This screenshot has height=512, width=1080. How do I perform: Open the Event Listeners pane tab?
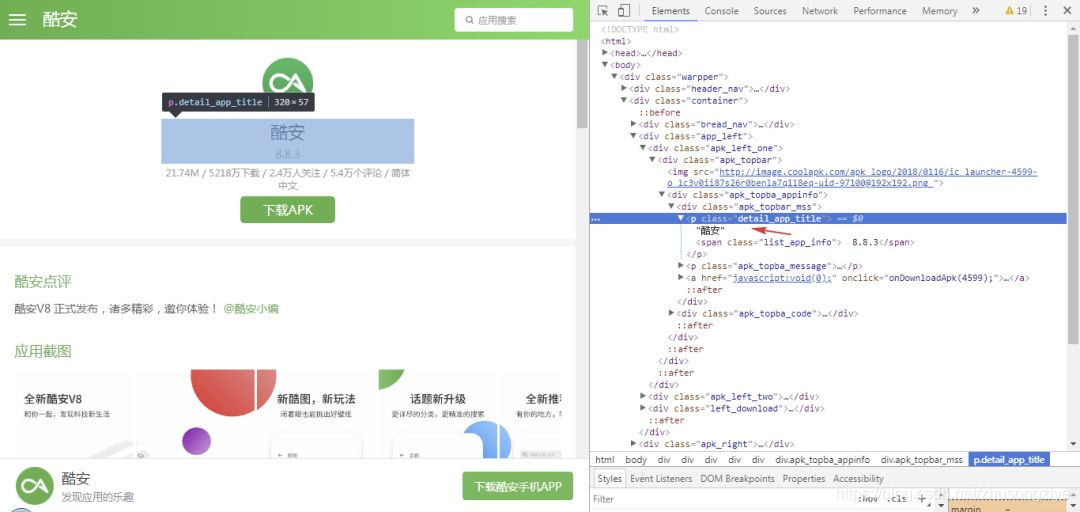click(x=661, y=478)
